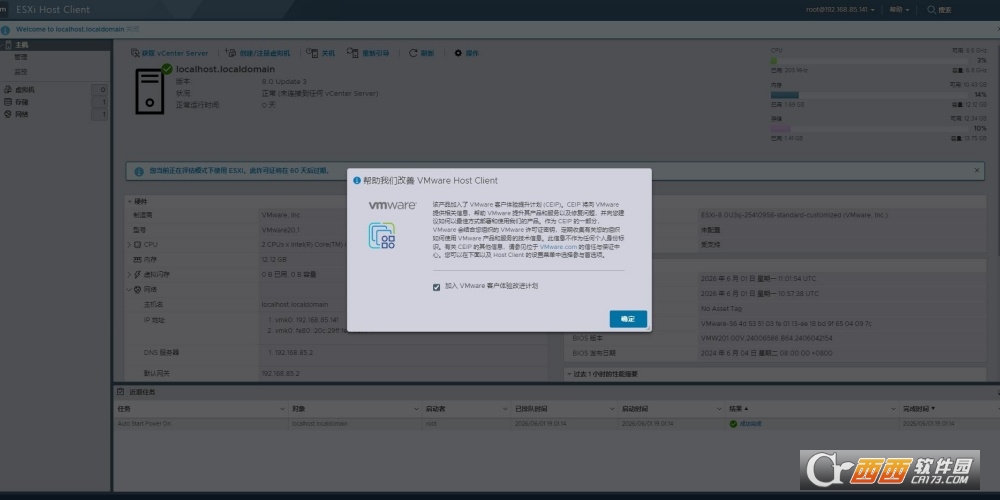The image size is (1000, 500).
Task: Click 关闭 link beside Welcome message
Action: [x=132, y=29]
